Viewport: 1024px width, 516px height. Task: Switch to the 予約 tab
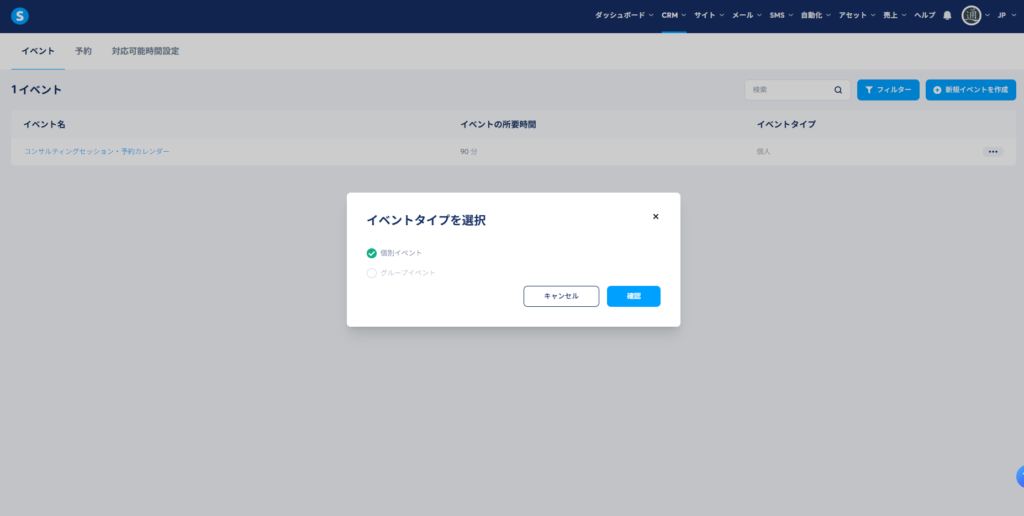[x=83, y=51]
